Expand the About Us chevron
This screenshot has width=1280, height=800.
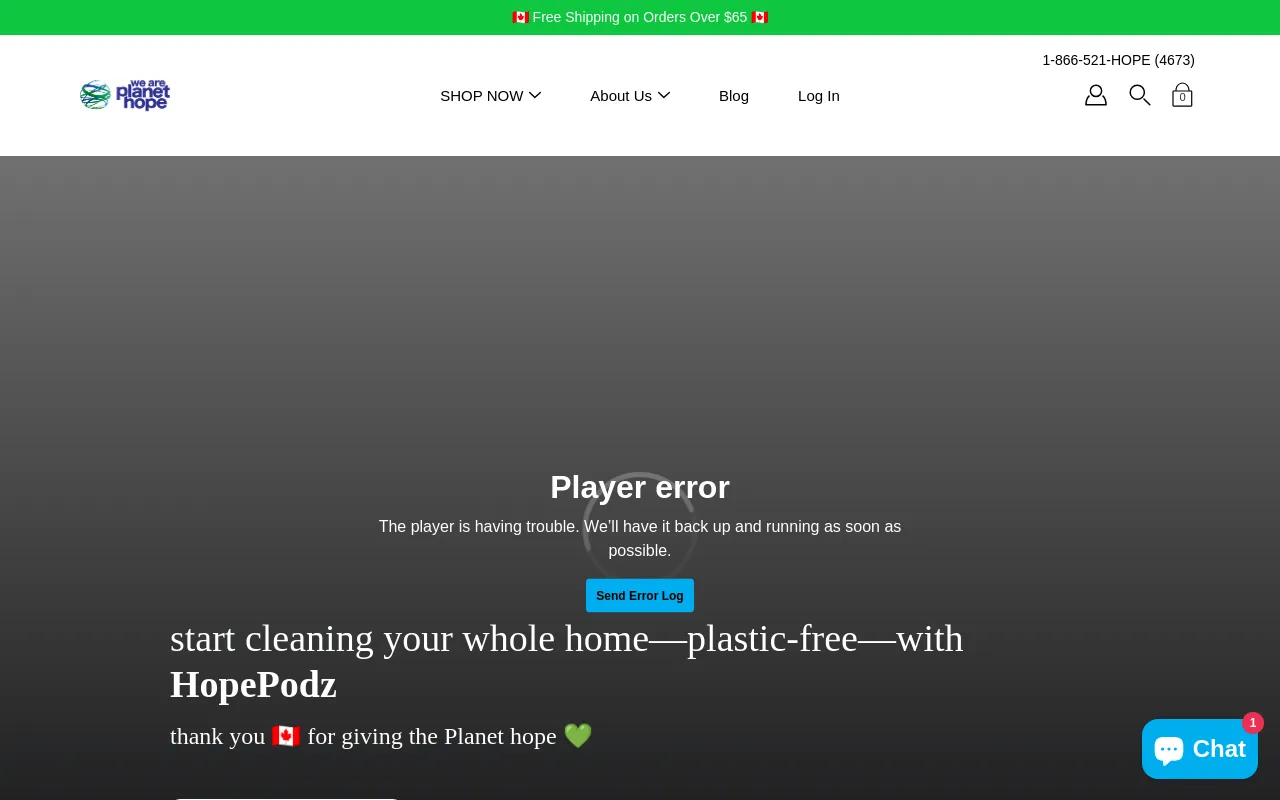coord(664,95)
